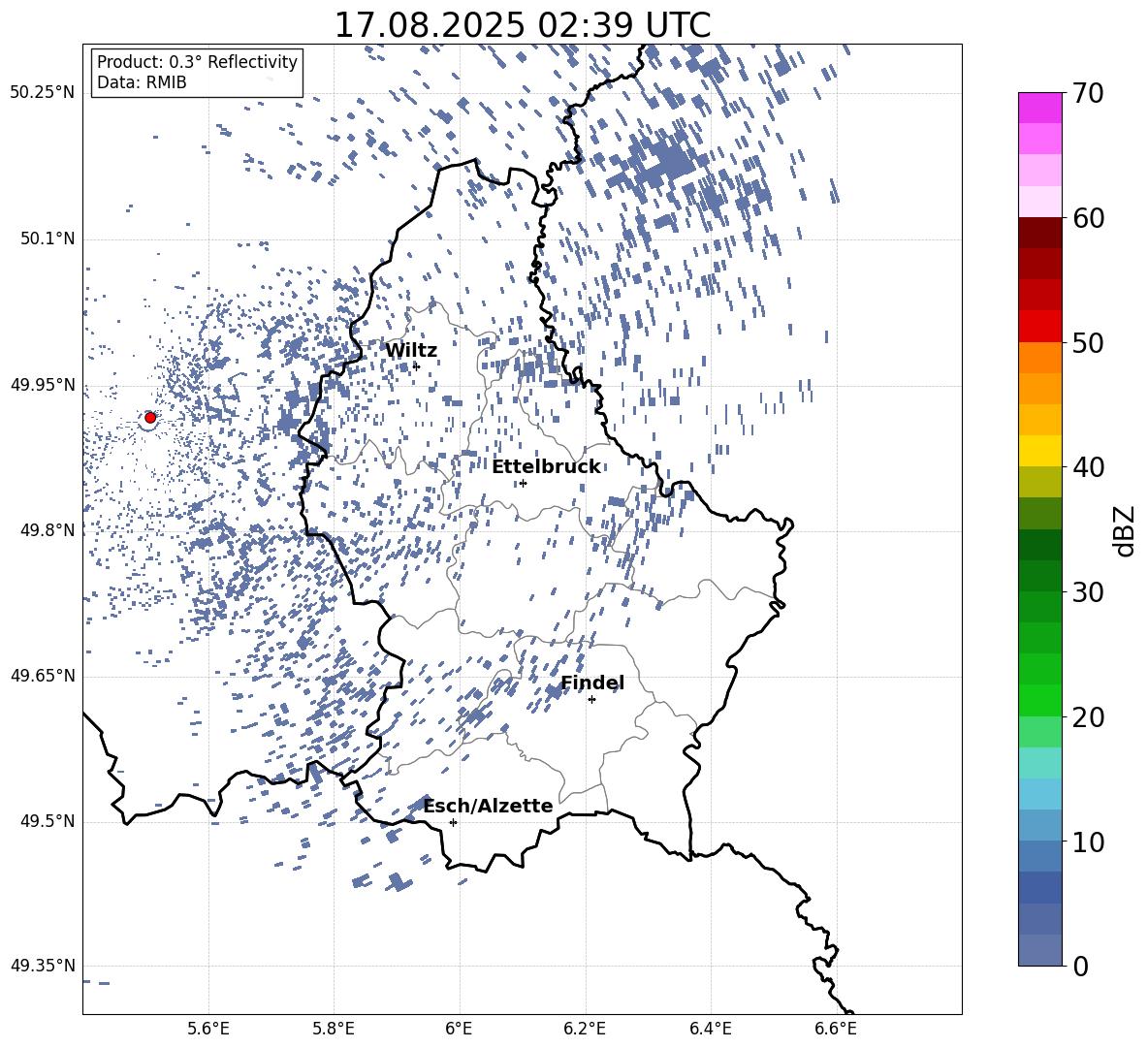Screen dimensions: 1148x1048
Task: Click the colorbar tick label 70
Action: click(x=1088, y=93)
